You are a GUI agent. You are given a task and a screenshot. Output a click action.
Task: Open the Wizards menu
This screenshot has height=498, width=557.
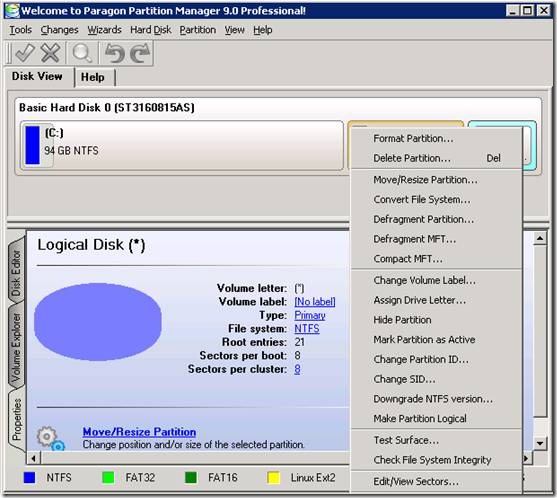[x=104, y=30]
